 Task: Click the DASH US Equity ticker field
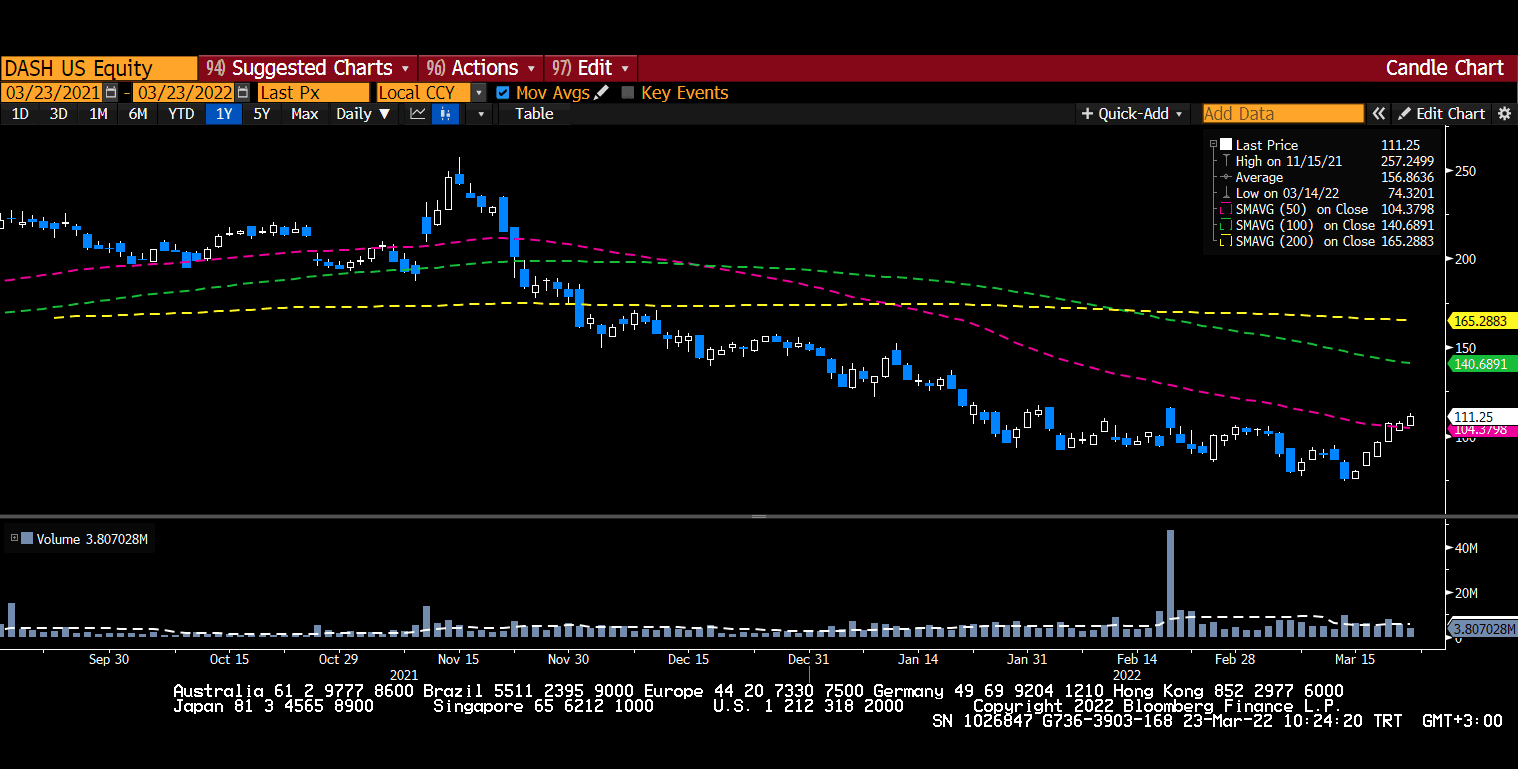tap(99, 68)
